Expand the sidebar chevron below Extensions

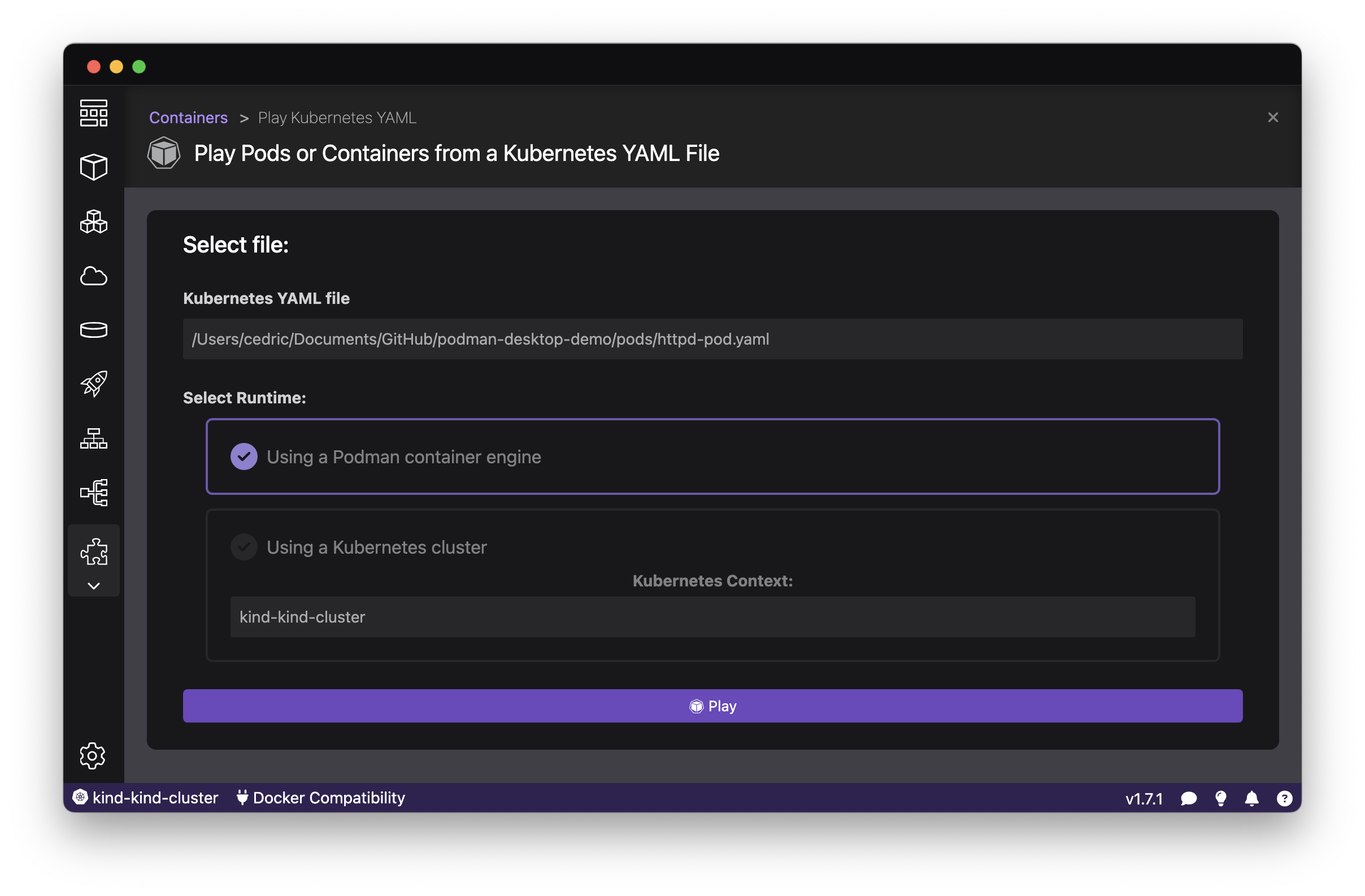click(x=93, y=586)
